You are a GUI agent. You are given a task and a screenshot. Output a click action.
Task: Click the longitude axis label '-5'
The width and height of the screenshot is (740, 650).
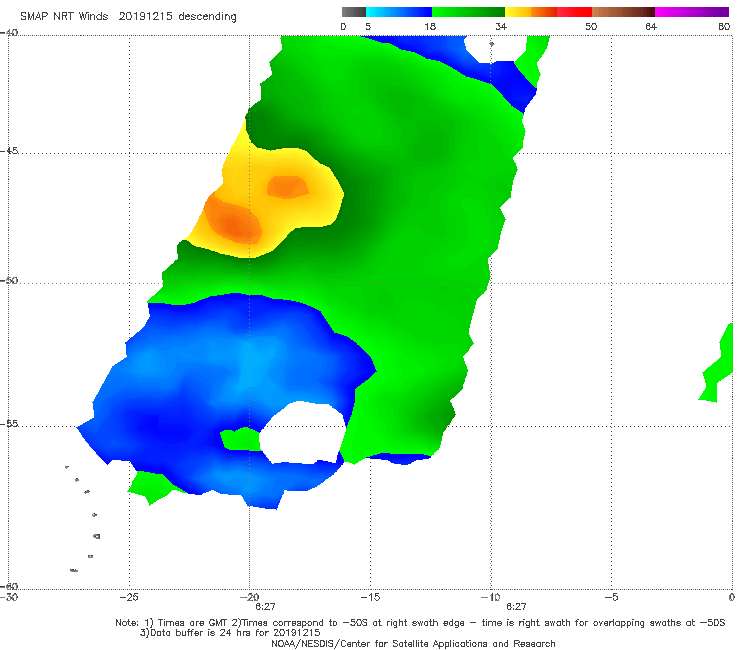(x=611, y=597)
